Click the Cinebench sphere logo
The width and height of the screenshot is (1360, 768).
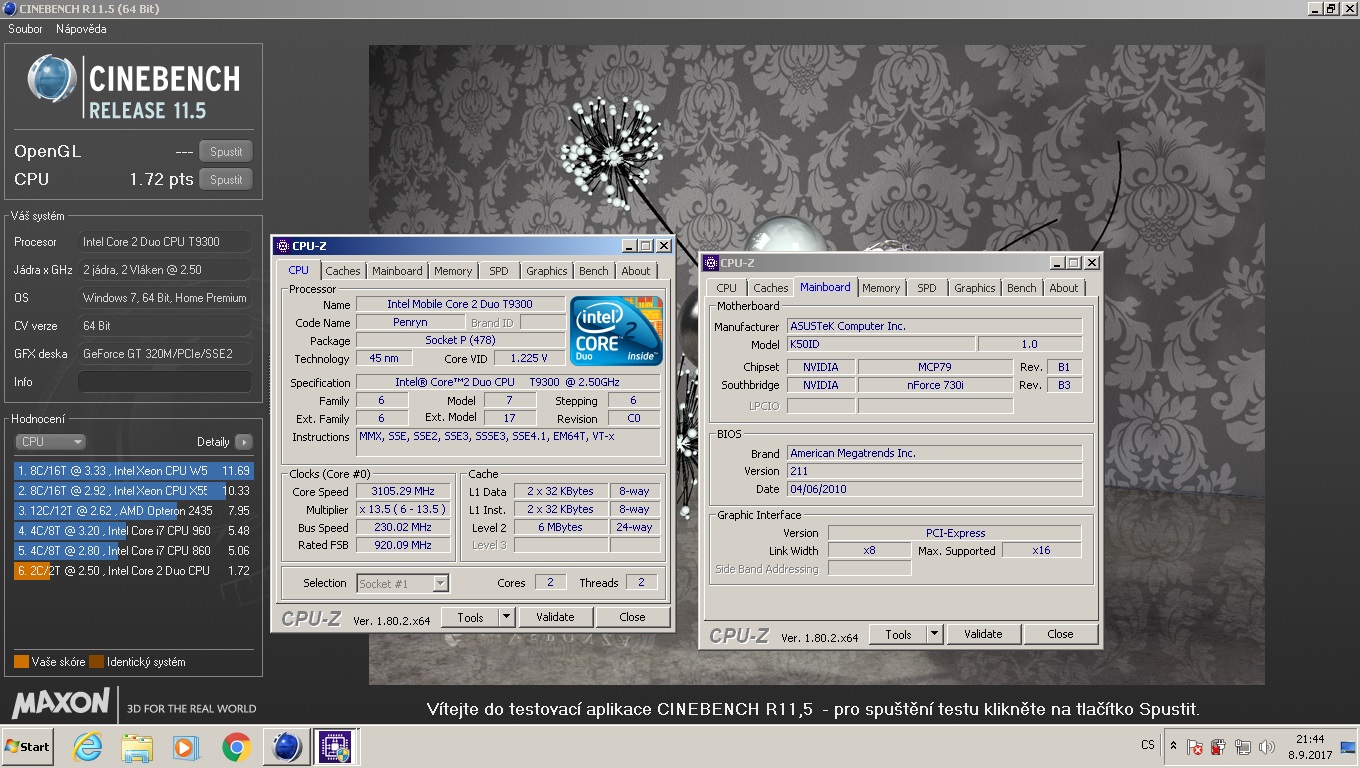coord(52,79)
